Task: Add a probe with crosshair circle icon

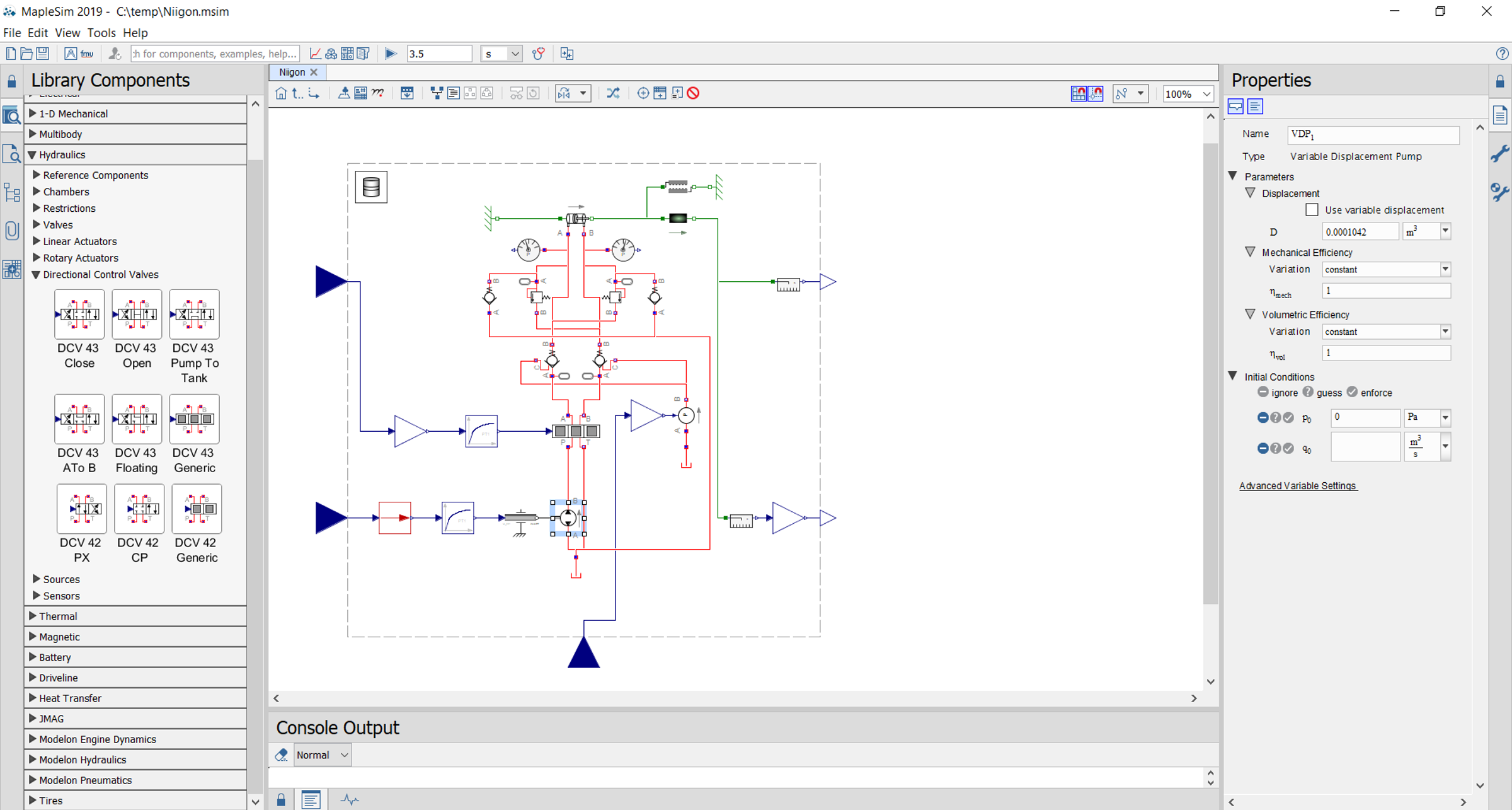Action: point(643,93)
